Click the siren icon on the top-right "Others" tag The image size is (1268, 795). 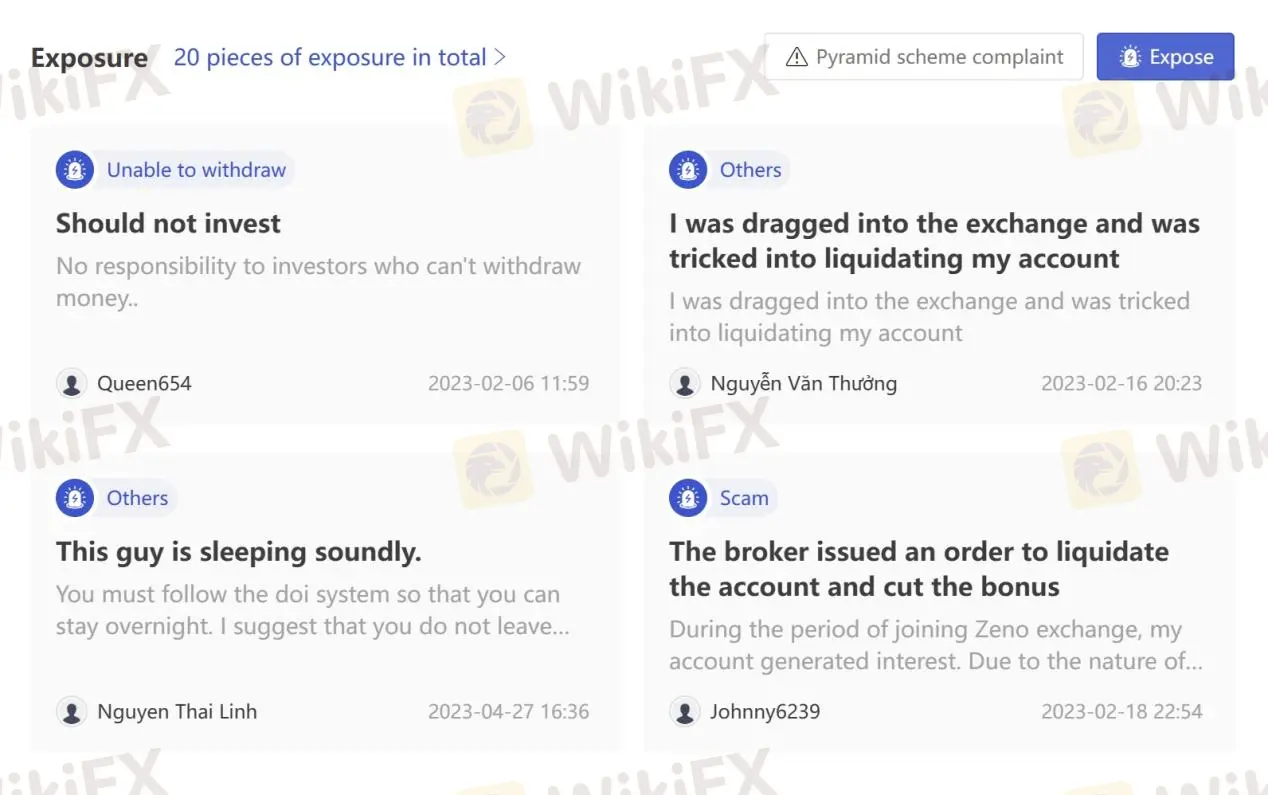coord(687,169)
